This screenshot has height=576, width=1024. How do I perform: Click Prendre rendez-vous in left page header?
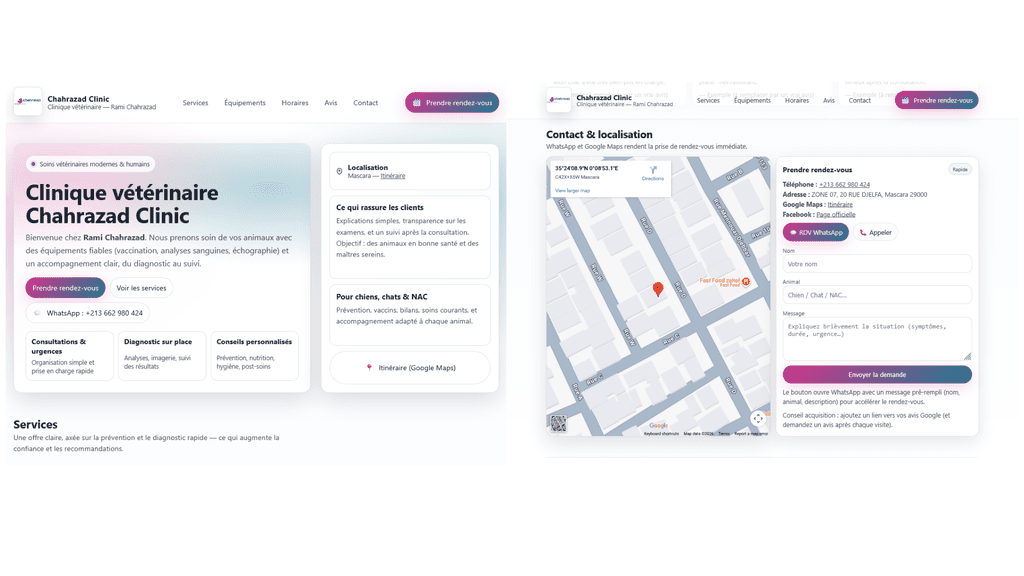click(452, 103)
